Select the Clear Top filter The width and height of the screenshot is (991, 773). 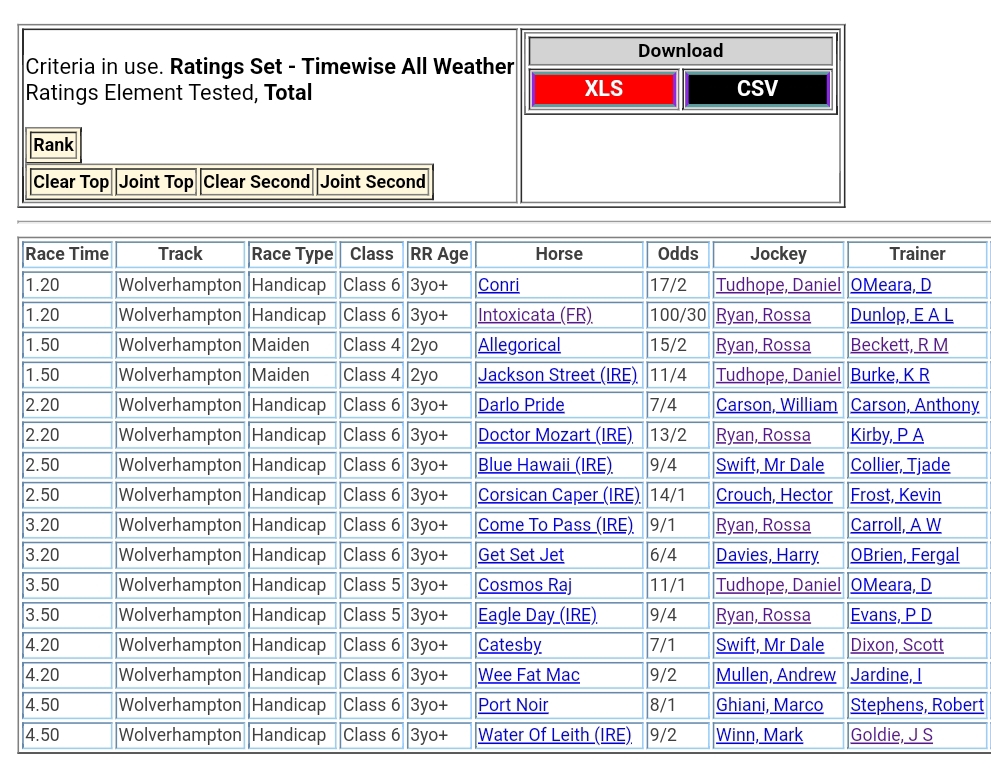click(x=71, y=182)
